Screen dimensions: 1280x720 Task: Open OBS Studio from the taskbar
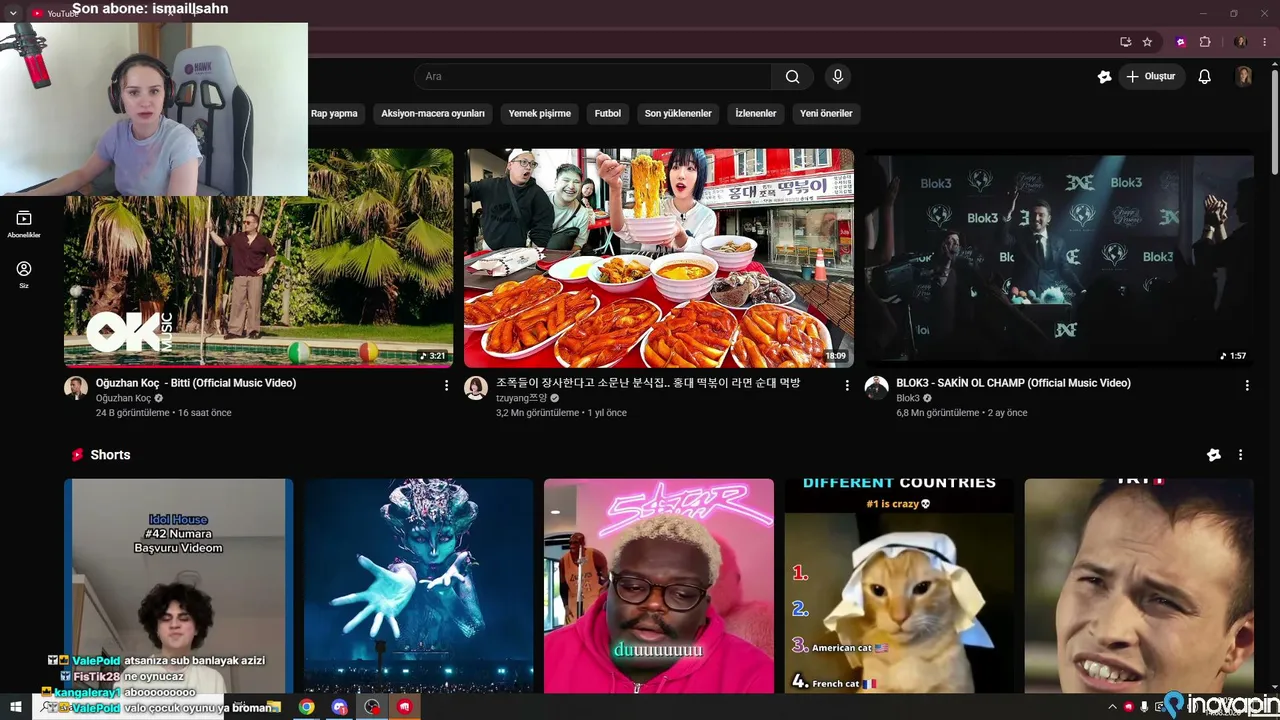click(x=372, y=707)
